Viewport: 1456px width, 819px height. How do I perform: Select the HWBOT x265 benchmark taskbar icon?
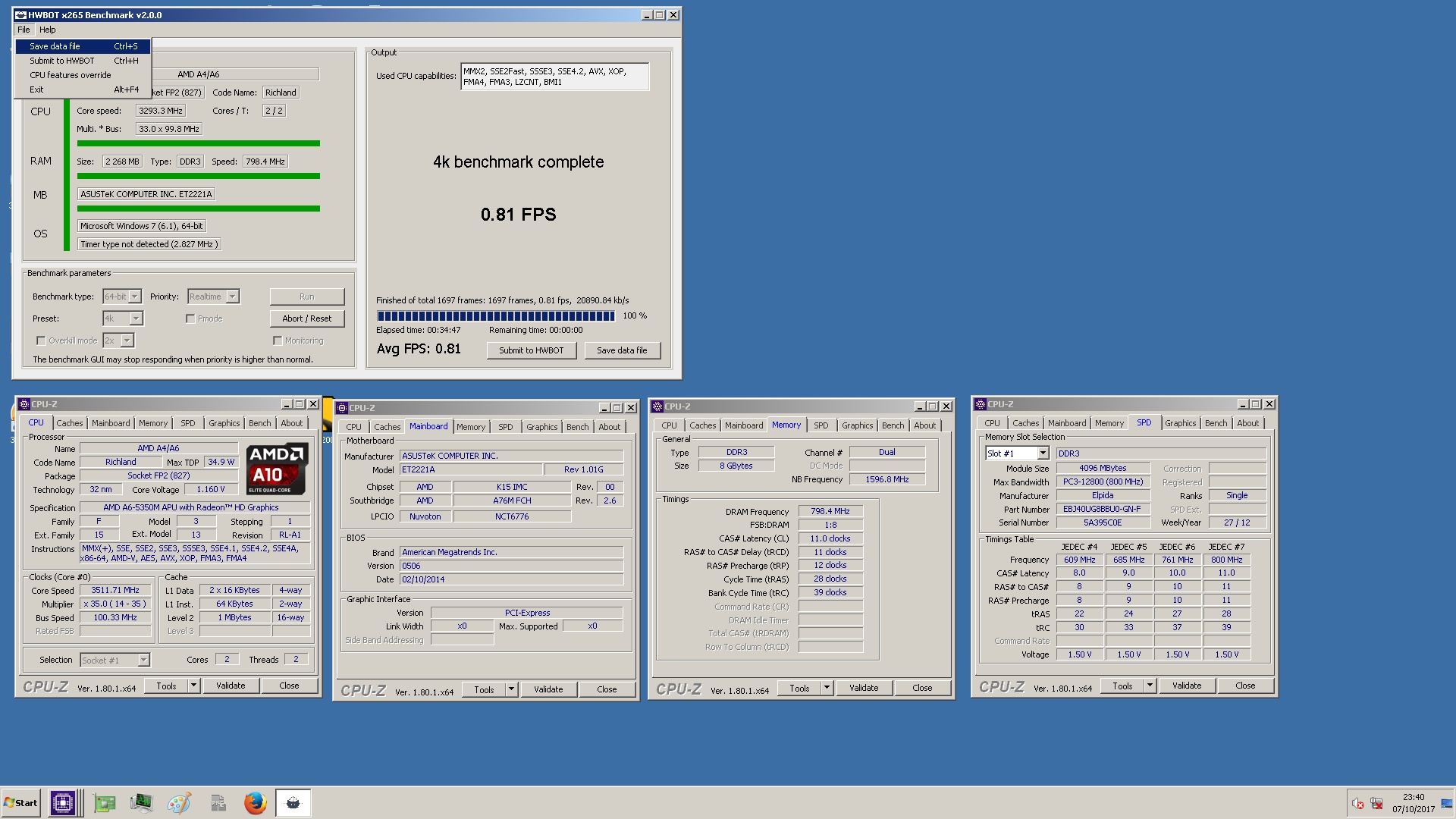[293, 802]
